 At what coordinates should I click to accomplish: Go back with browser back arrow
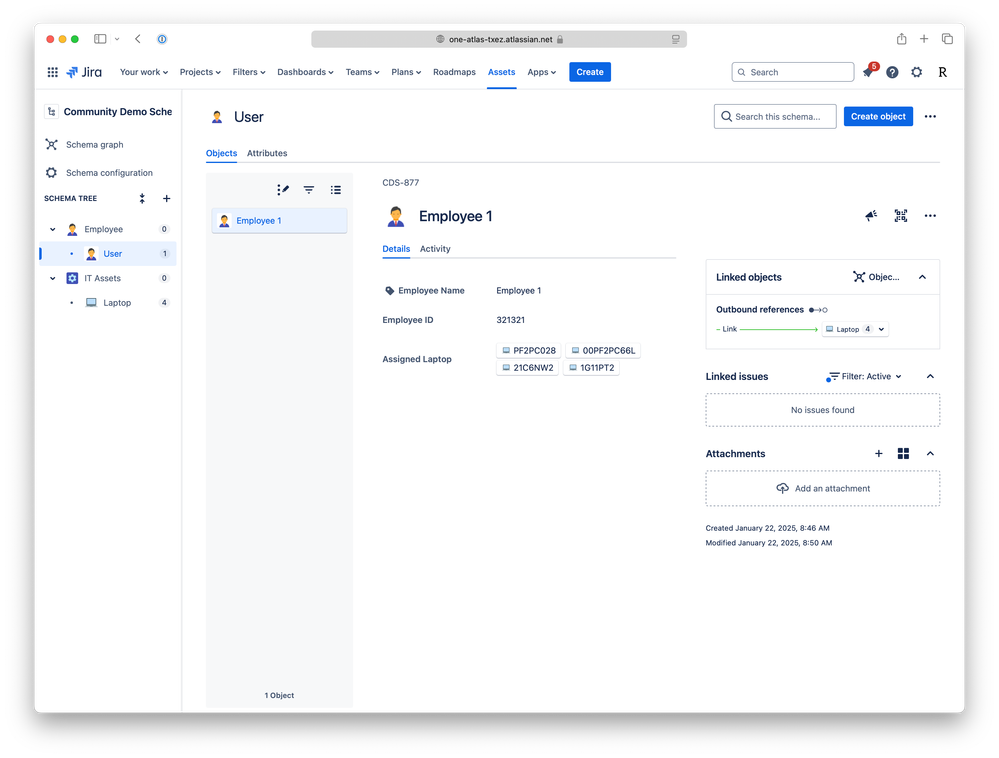(138, 39)
